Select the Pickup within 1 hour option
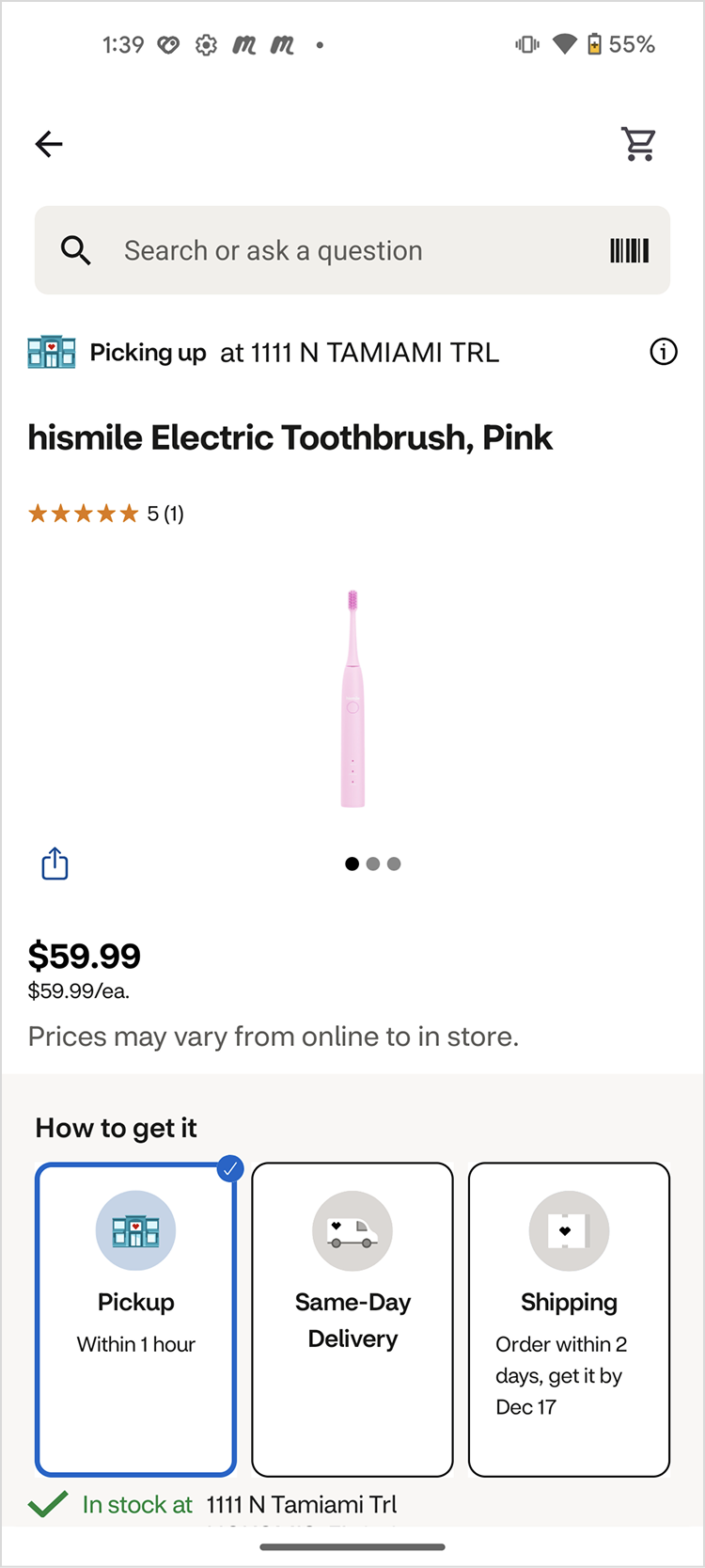The width and height of the screenshot is (705, 1568). 136,1319
